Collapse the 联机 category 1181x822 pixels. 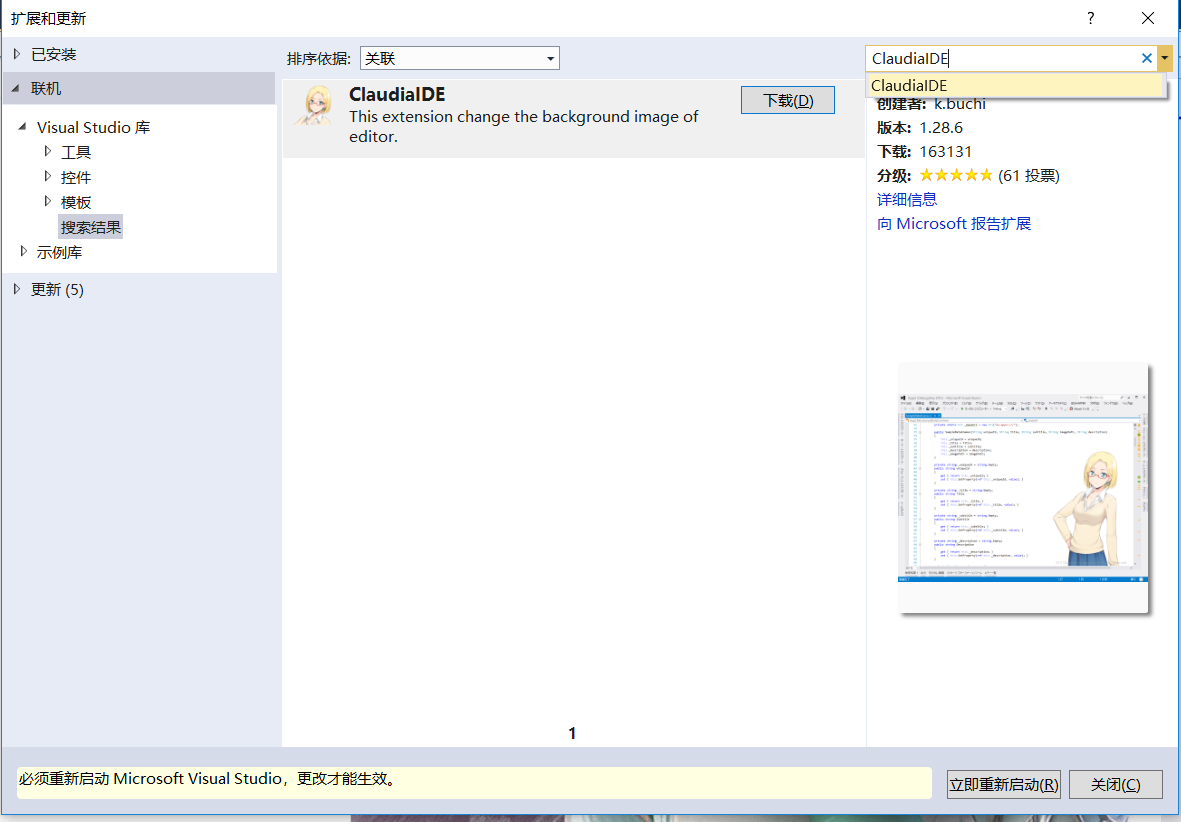coord(16,88)
